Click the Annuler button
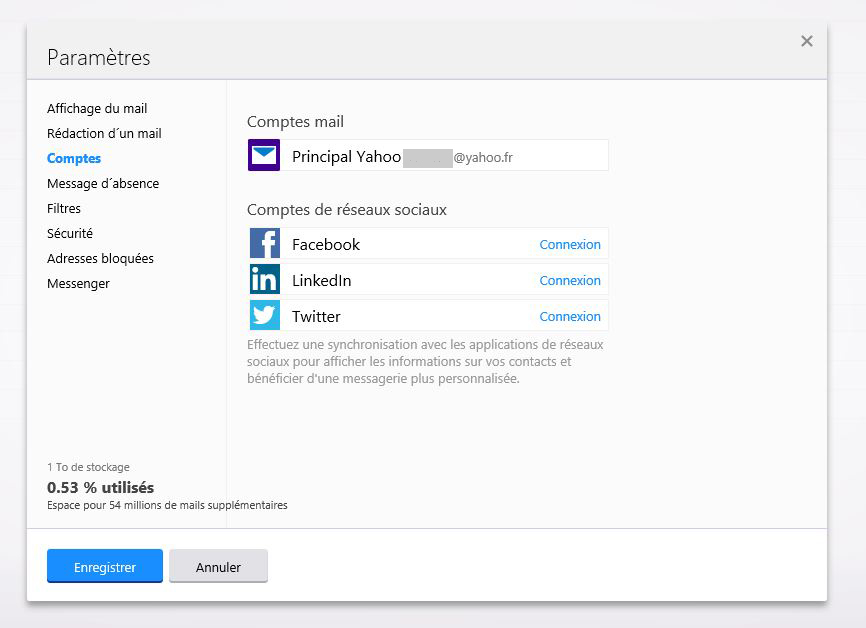866x628 pixels. pyautogui.click(x=218, y=566)
